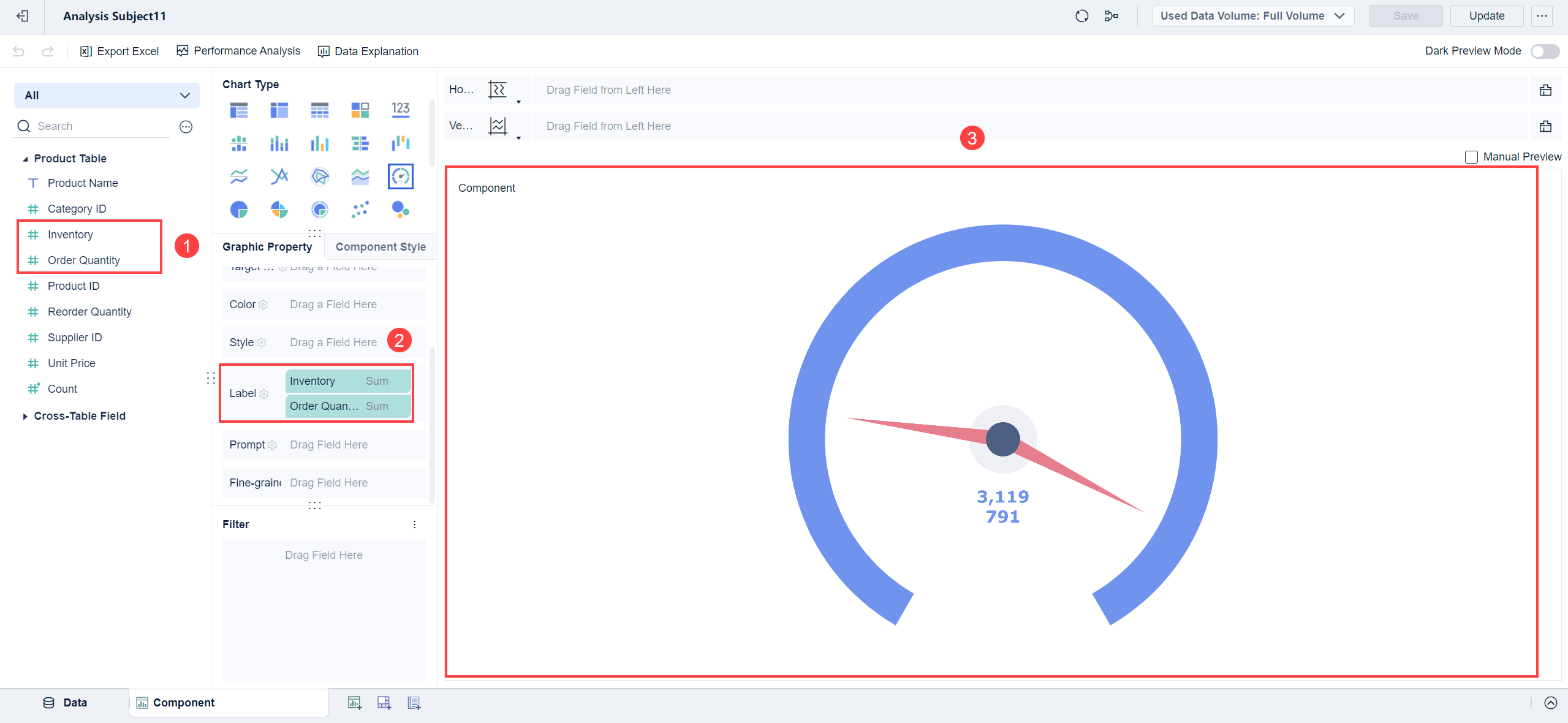Enable the Manual Preview checkbox
This screenshot has height=723, width=1568.
(x=1471, y=157)
